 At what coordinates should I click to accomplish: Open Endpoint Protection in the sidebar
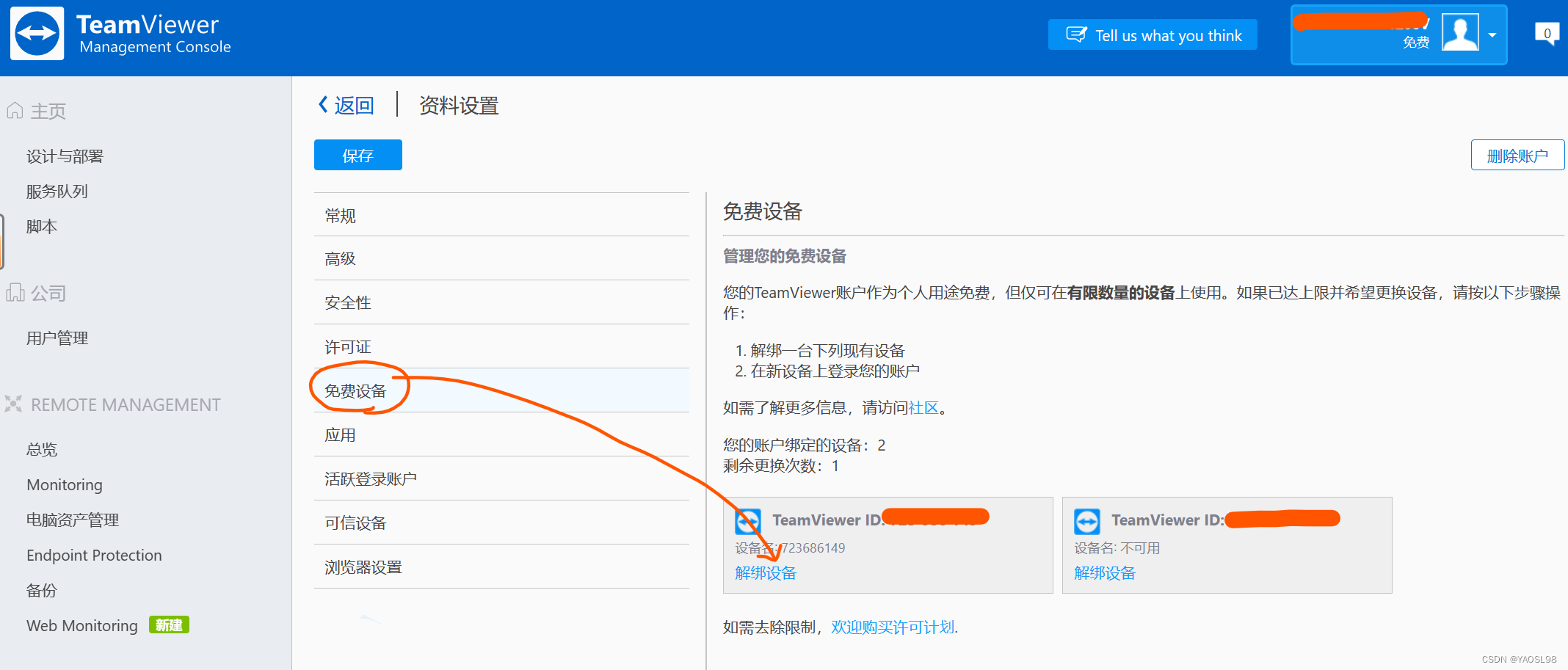pyautogui.click(x=94, y=556)
